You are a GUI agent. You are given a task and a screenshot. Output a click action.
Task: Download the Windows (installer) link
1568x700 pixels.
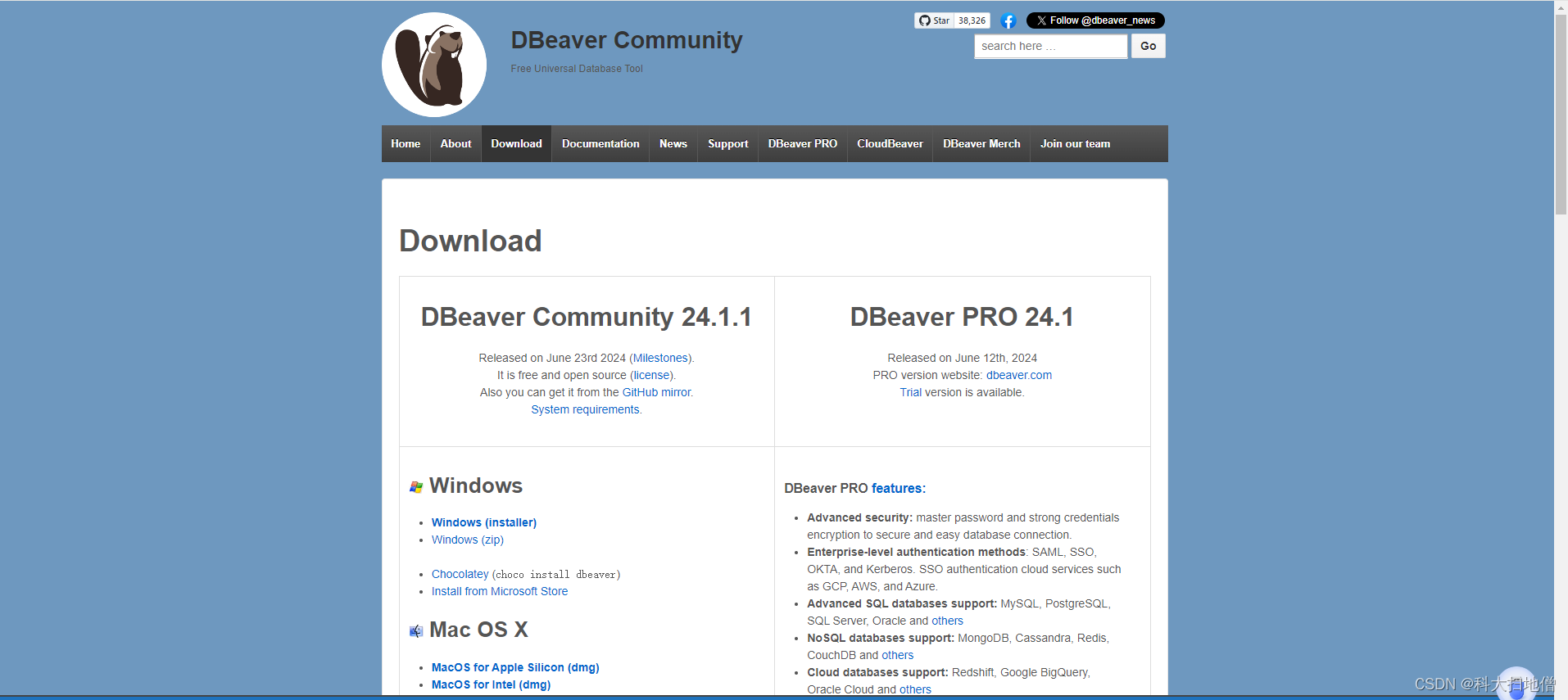click(484, 522)
